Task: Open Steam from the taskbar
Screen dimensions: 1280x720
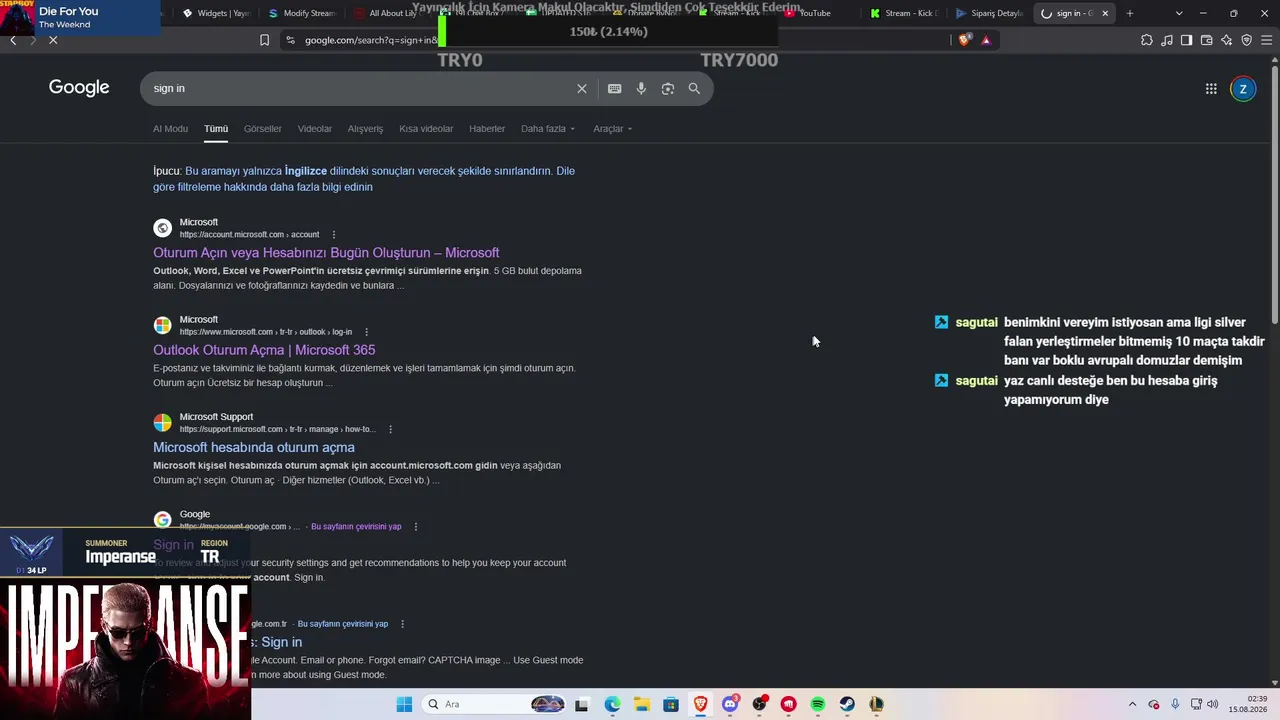Action: [x=847, y=704]
